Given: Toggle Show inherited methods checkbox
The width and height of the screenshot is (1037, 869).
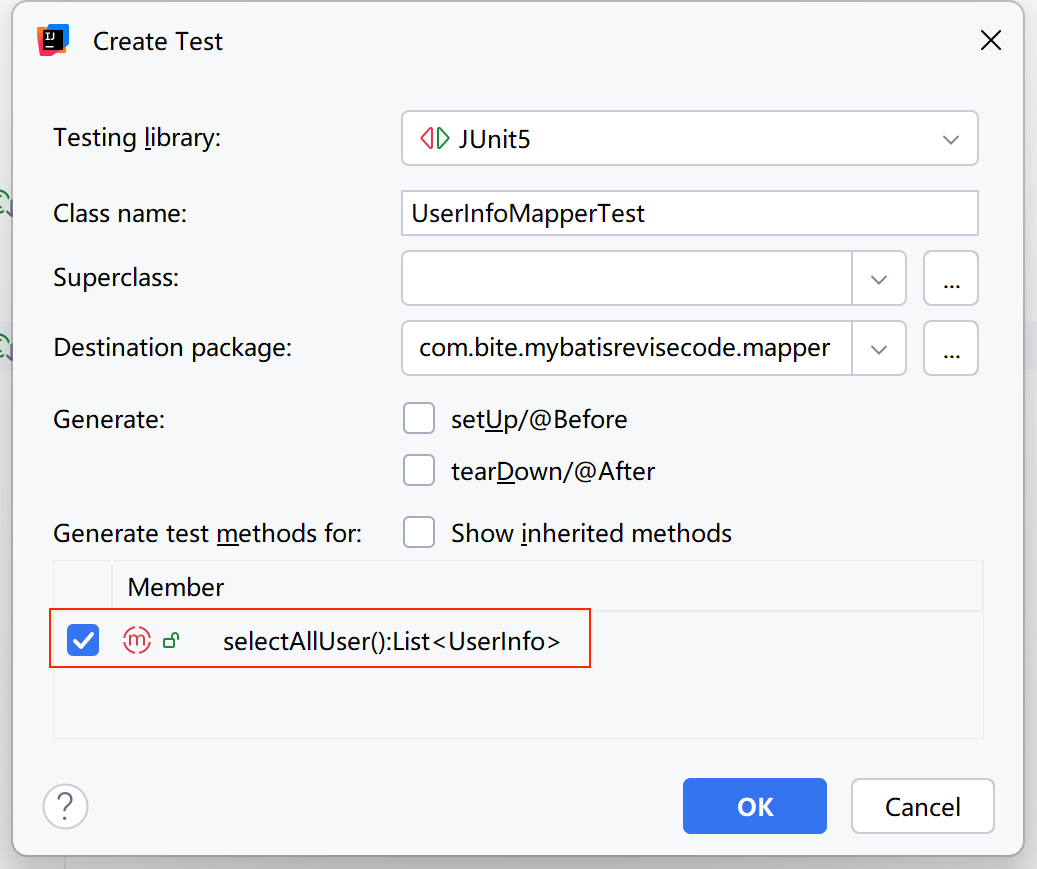Looking at the screenshot, I should (x=419, y=533).
